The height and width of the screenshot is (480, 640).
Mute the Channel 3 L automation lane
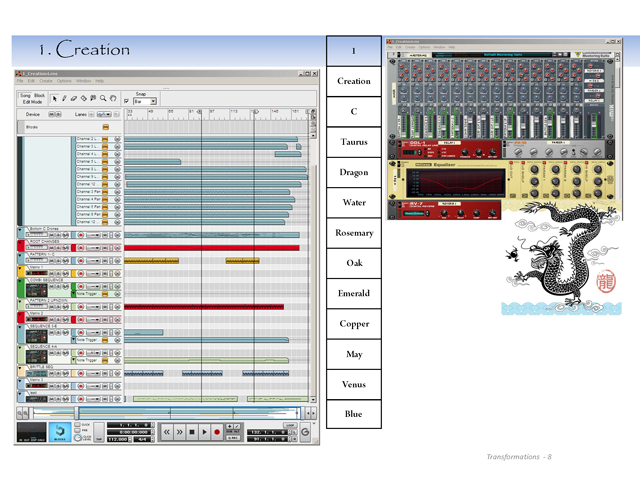pyautogui.click(x=118, y=147)
